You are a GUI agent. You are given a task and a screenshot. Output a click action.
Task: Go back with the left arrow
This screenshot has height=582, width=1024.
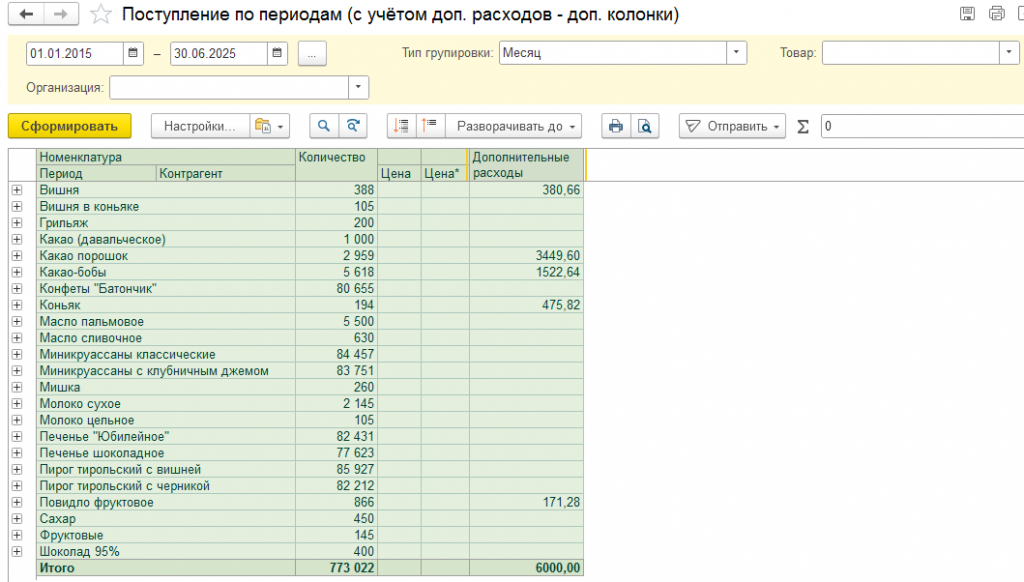(x=26, y=14)
